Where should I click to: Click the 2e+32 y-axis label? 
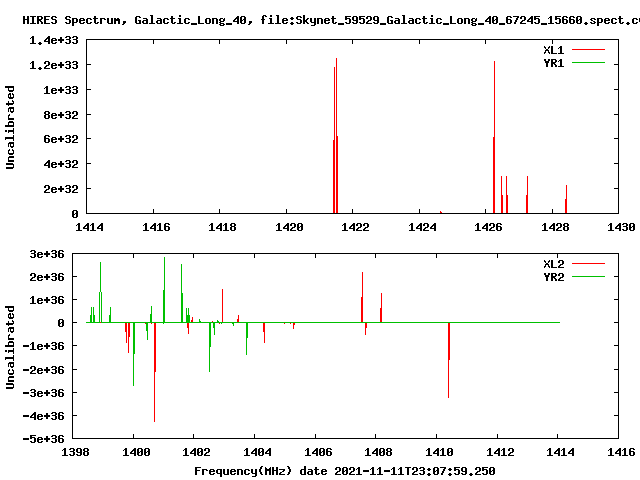tap(60, 189)
